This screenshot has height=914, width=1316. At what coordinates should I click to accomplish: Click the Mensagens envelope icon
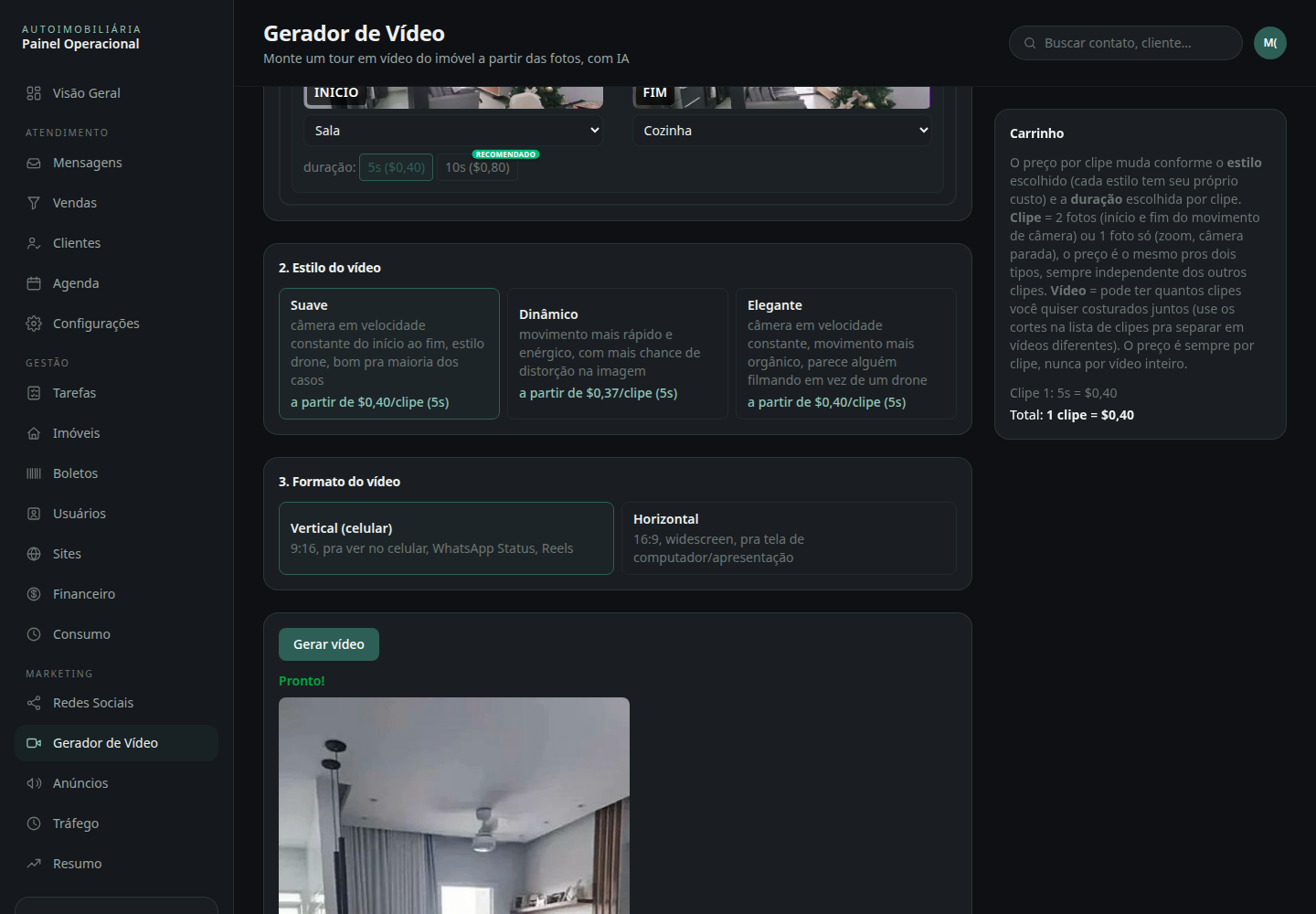click(x=34, y=163)
